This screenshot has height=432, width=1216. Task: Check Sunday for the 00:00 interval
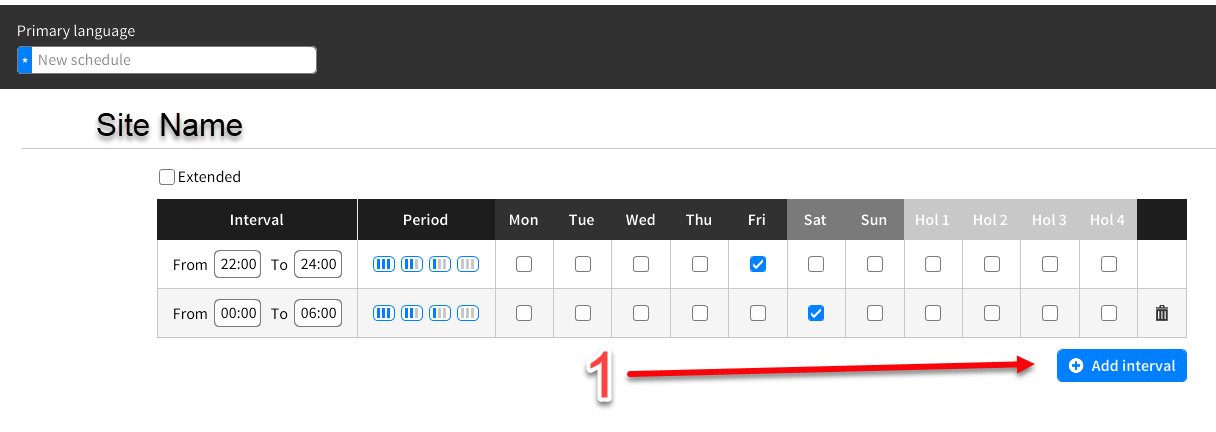[x=875, y=313]
